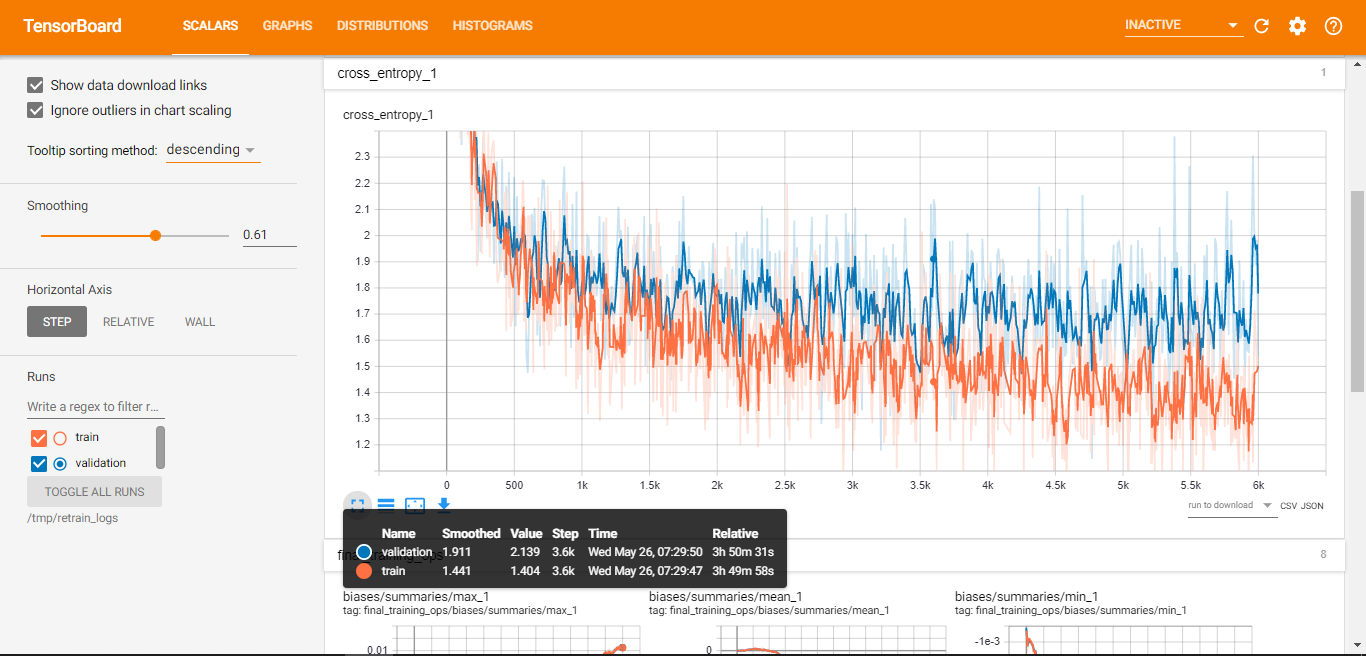Click the smoothing value 0.61 field

[x=269, y=235]
